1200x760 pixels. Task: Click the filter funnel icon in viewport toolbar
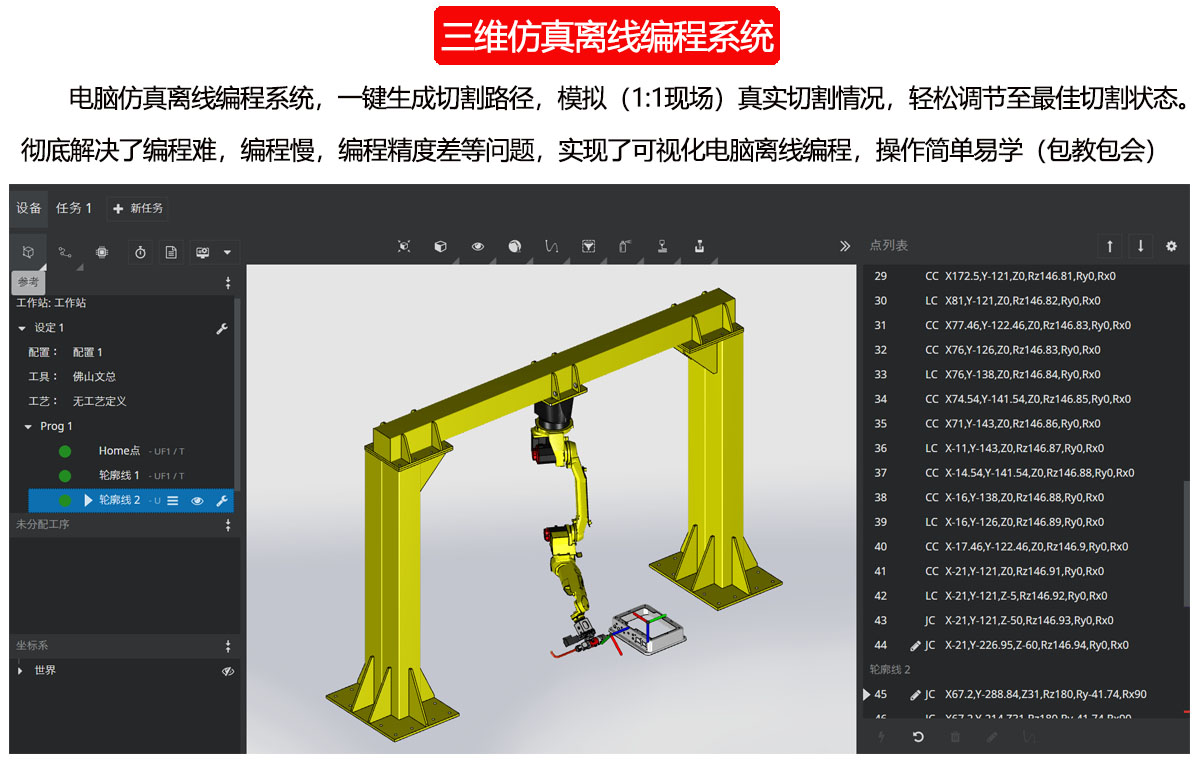pos(588,246)
